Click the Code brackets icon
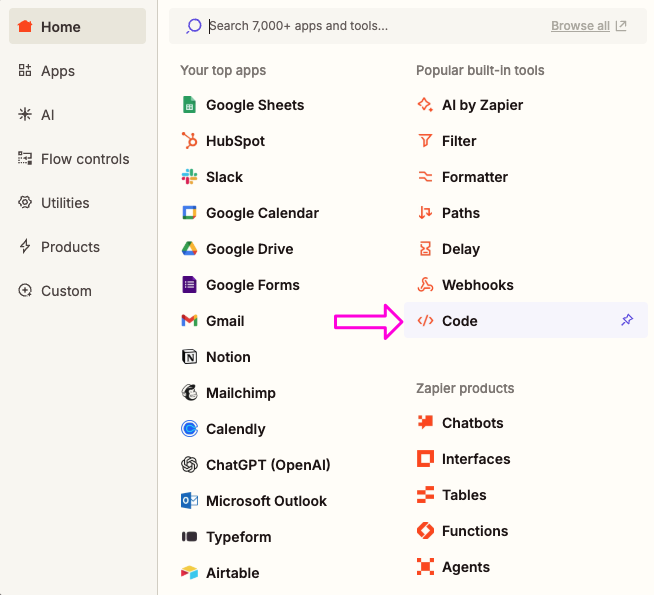 (x=425, y=321)
